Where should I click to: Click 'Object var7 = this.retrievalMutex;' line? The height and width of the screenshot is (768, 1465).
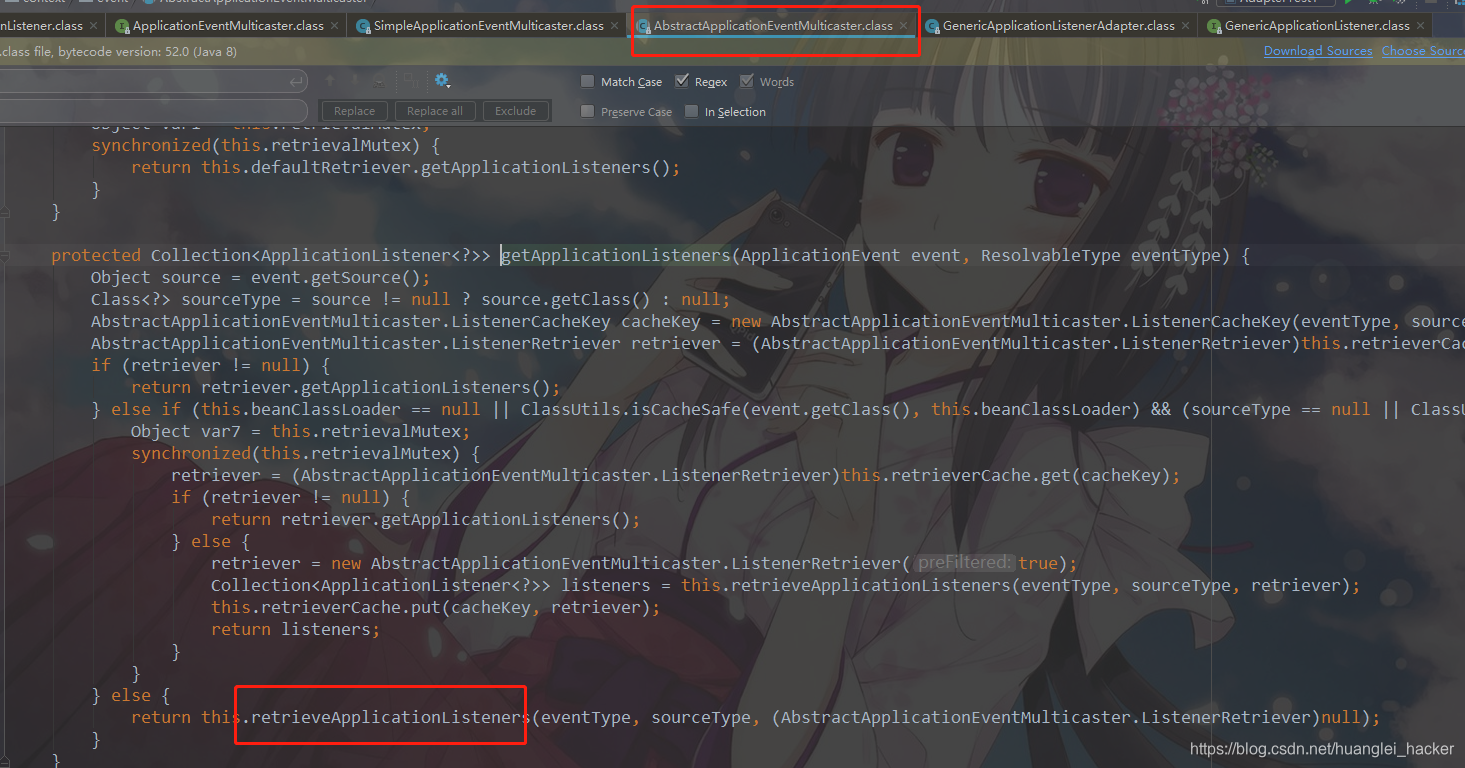tap(300, 432)
